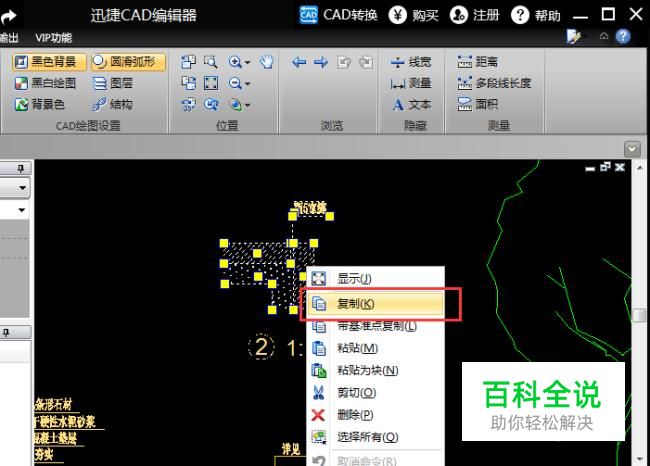The image size is (650, 466).
Task: Choose 粘贴(M) from the context menu
Action: pyautogui.click(x=376, y=348)
